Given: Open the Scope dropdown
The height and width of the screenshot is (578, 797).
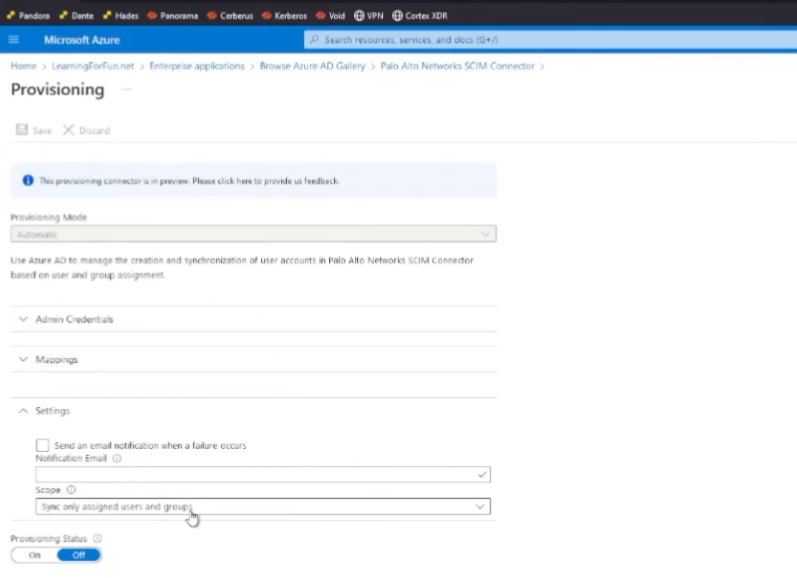Looking at the screenshot, I should (263, 506).
